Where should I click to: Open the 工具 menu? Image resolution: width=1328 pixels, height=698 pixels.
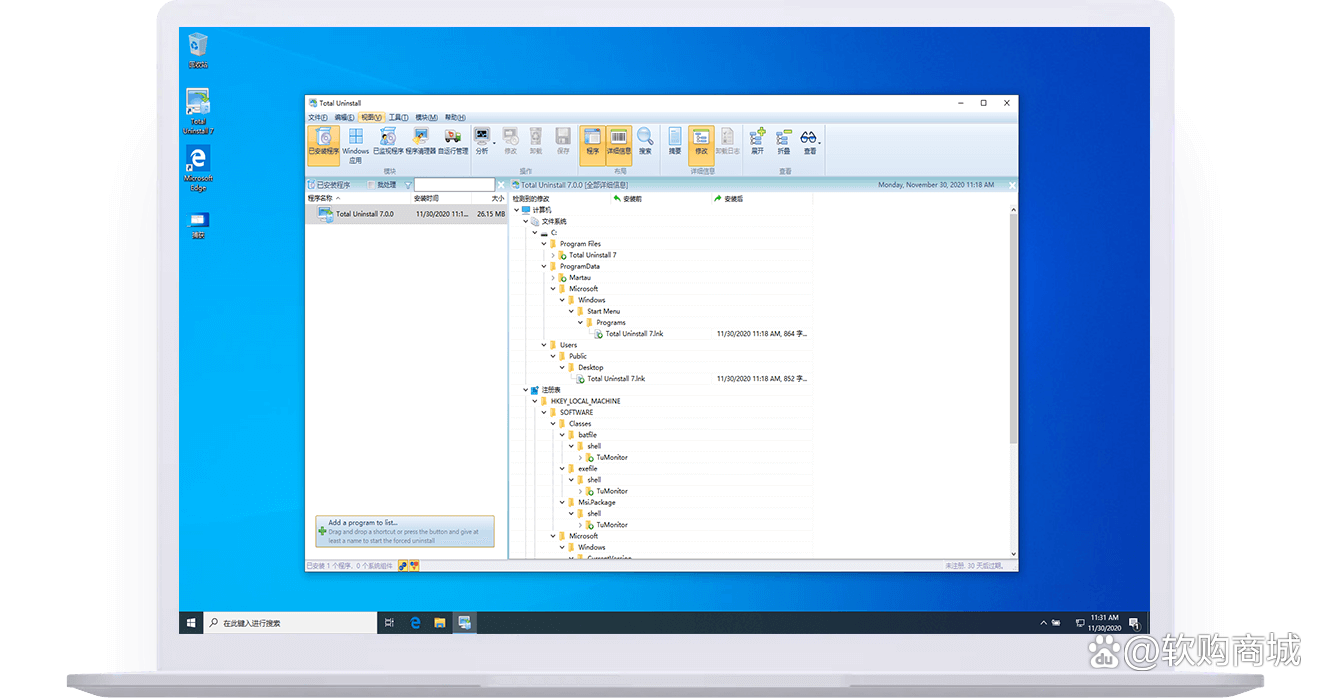pyautogui.click(x=399, y=117)
